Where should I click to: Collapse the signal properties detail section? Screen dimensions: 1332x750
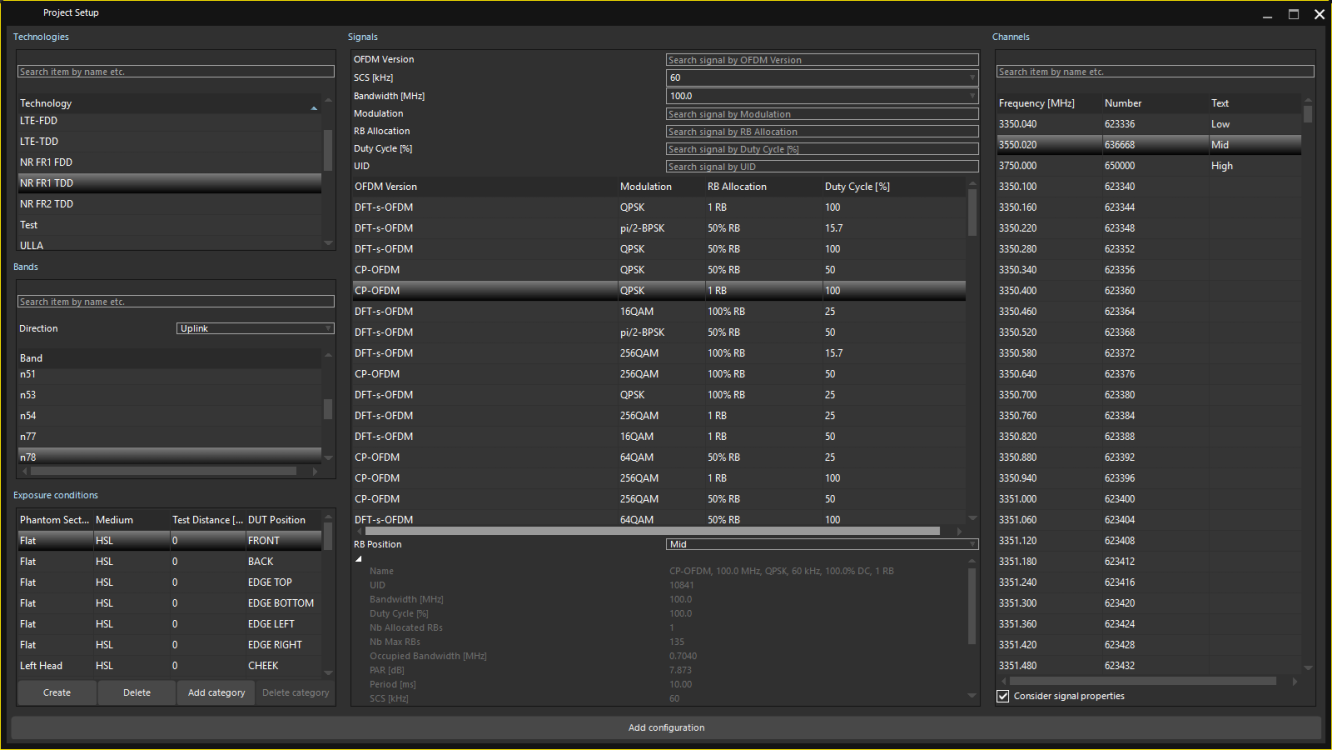point(359,558)
